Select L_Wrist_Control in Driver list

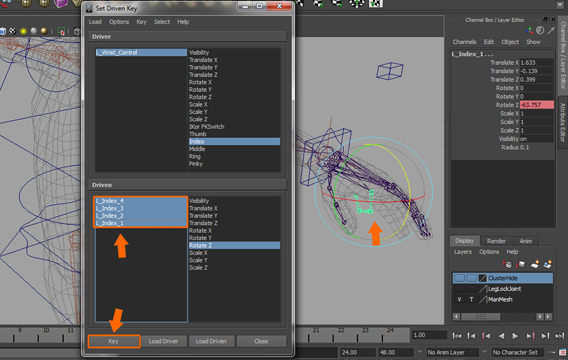click(x=141, y=53)
